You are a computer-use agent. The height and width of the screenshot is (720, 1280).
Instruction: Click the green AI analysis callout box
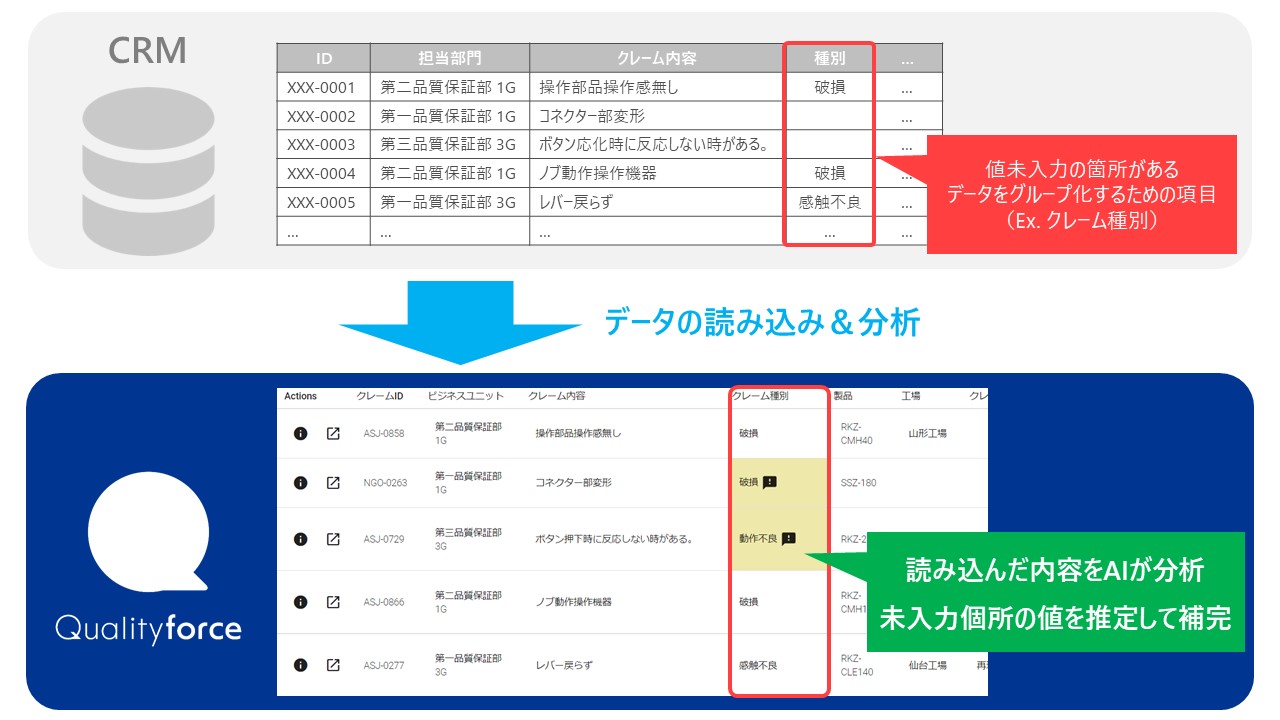click(x=1054, y=594)
